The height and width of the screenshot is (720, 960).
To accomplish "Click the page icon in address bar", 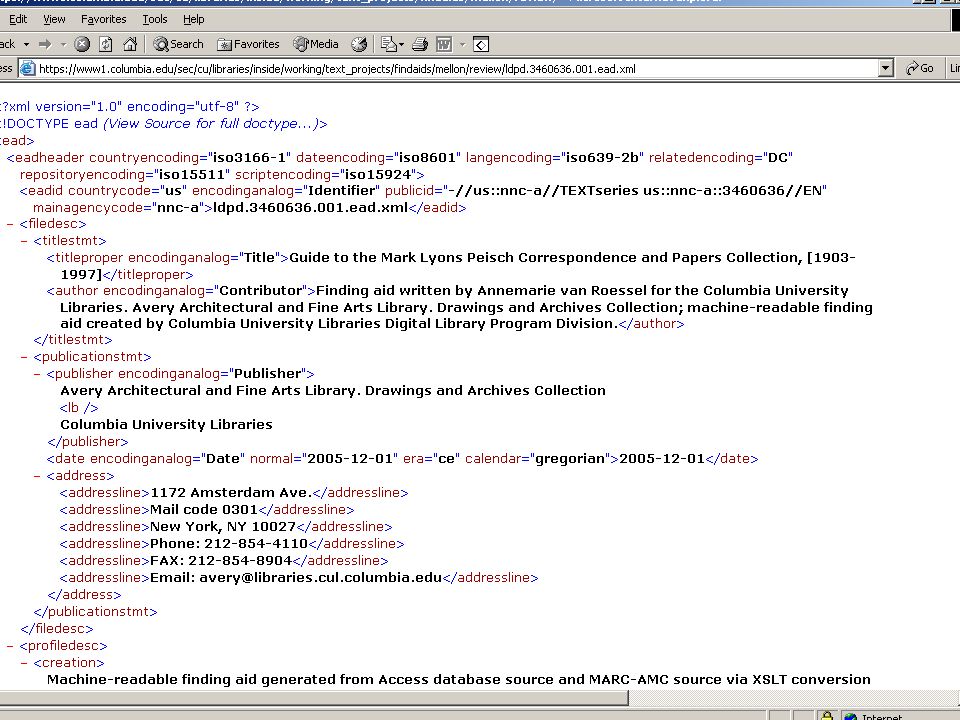I will tap(28, 69).
